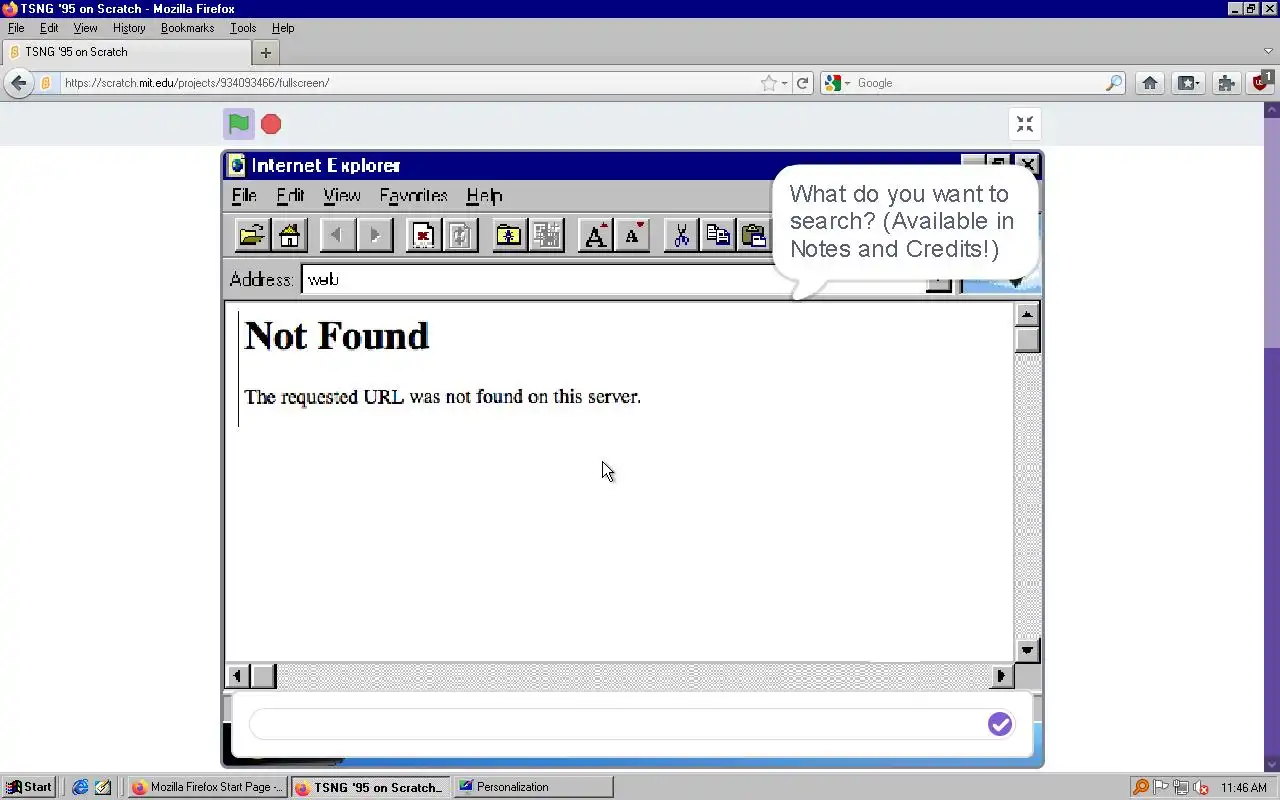Select the 'TSNG '95 on Scratch' browser tab
The height and width of the screenshot is (800, 1280).
[x=127, y=52]
